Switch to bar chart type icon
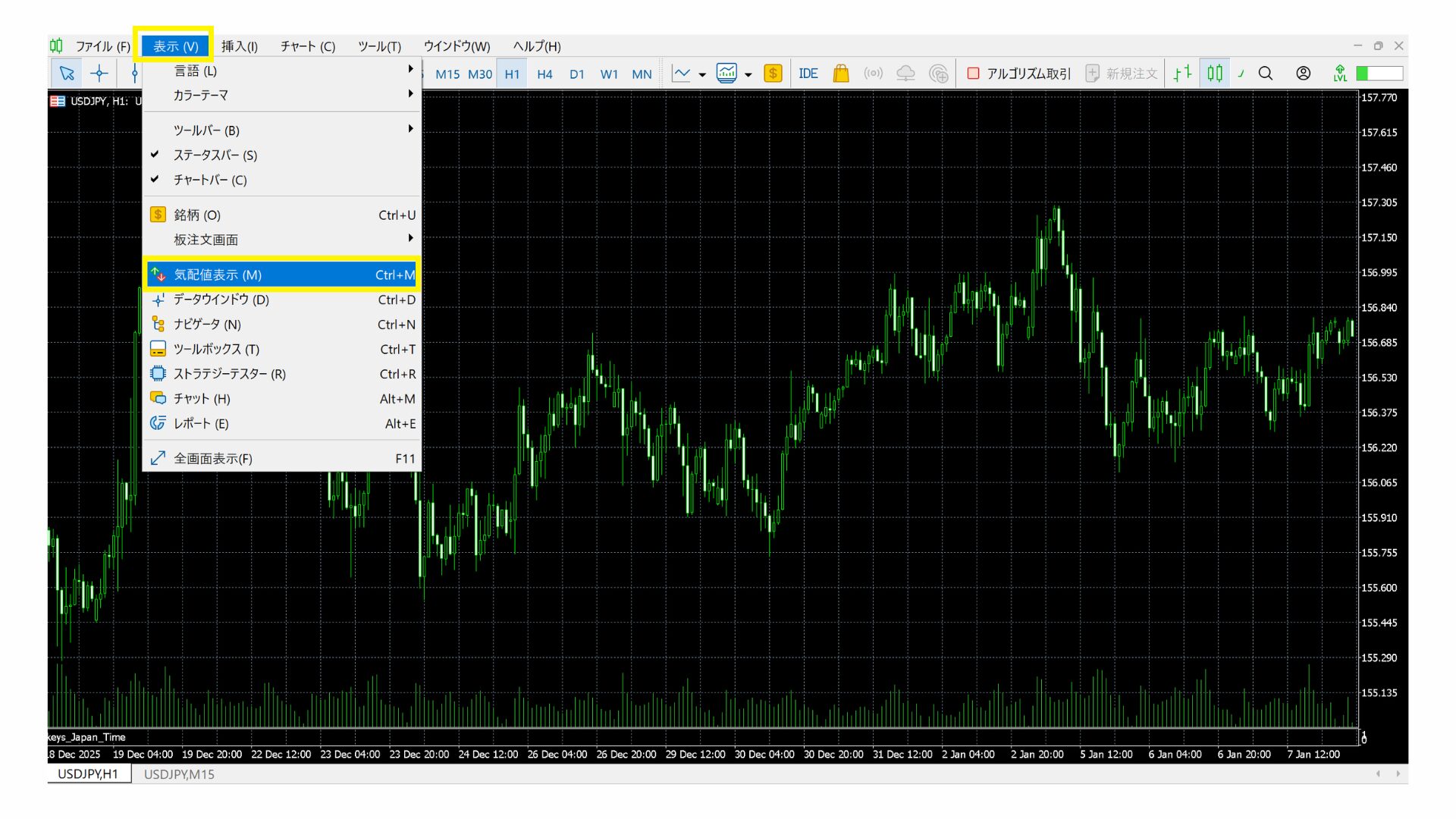The width and height of the screenshot is (1456, 819). coord(1182,74)
